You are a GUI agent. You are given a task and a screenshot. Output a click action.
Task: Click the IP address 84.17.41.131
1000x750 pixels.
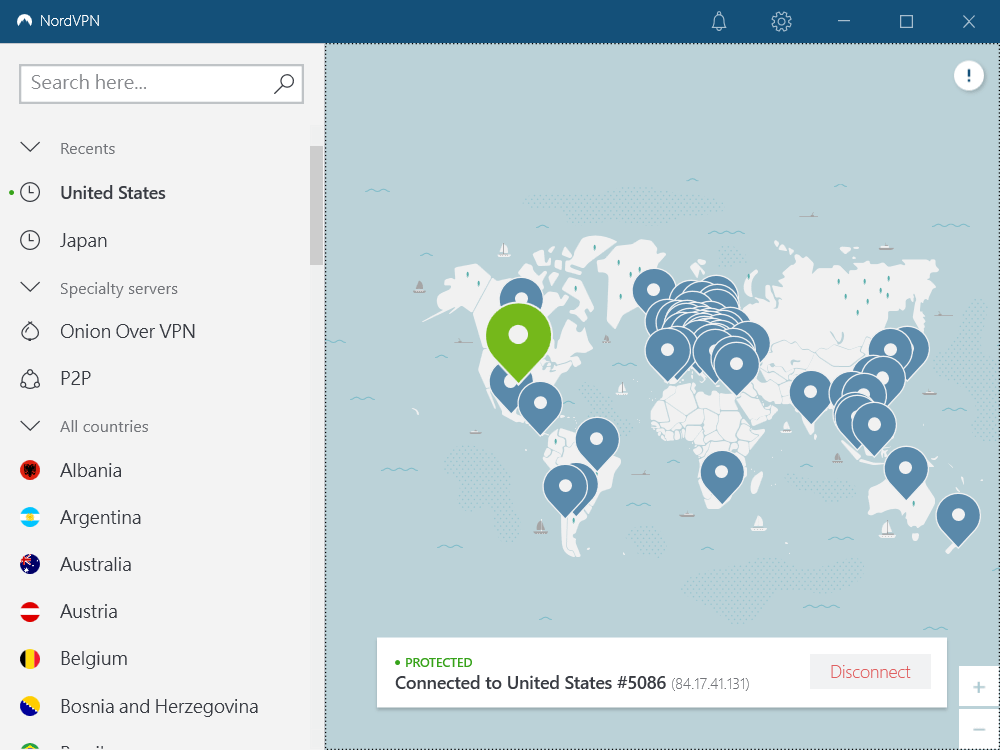tap(710, 684)
